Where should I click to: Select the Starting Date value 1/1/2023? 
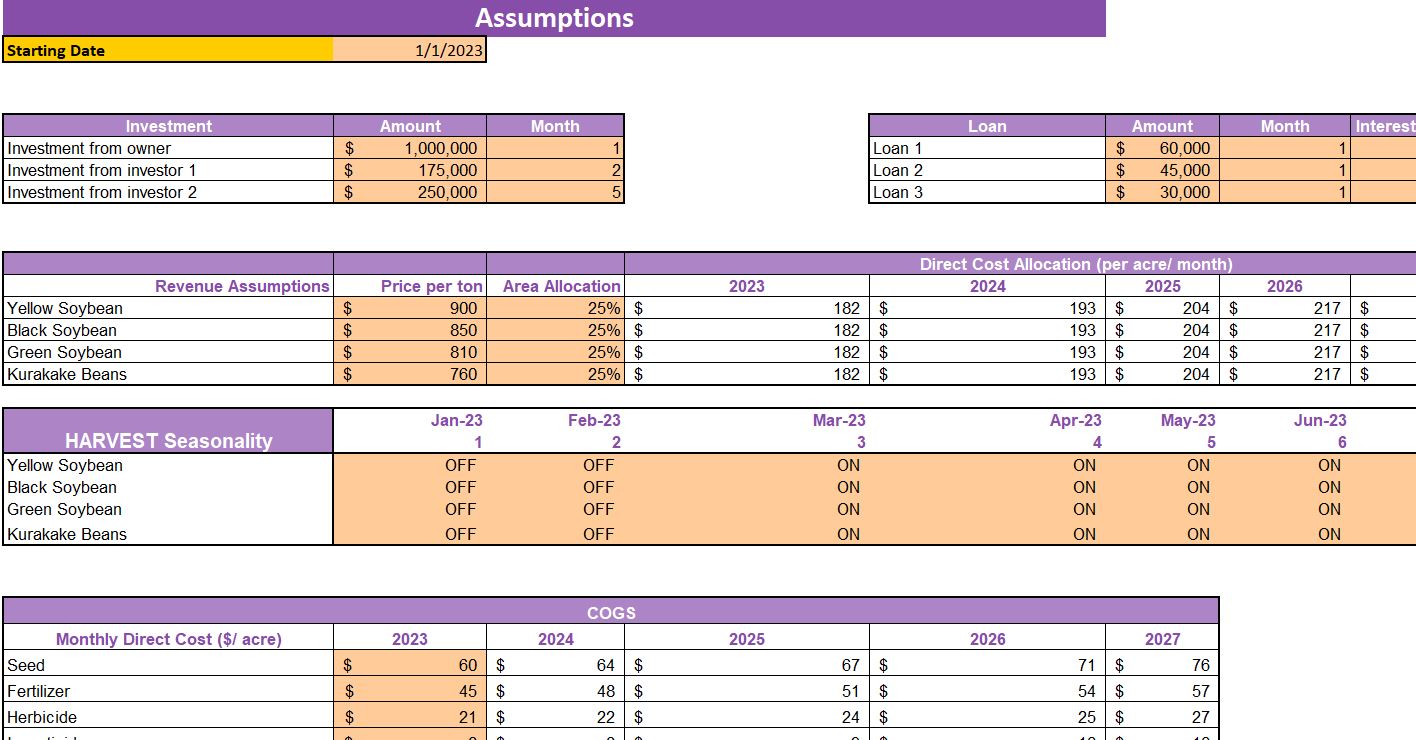[410, 50]
